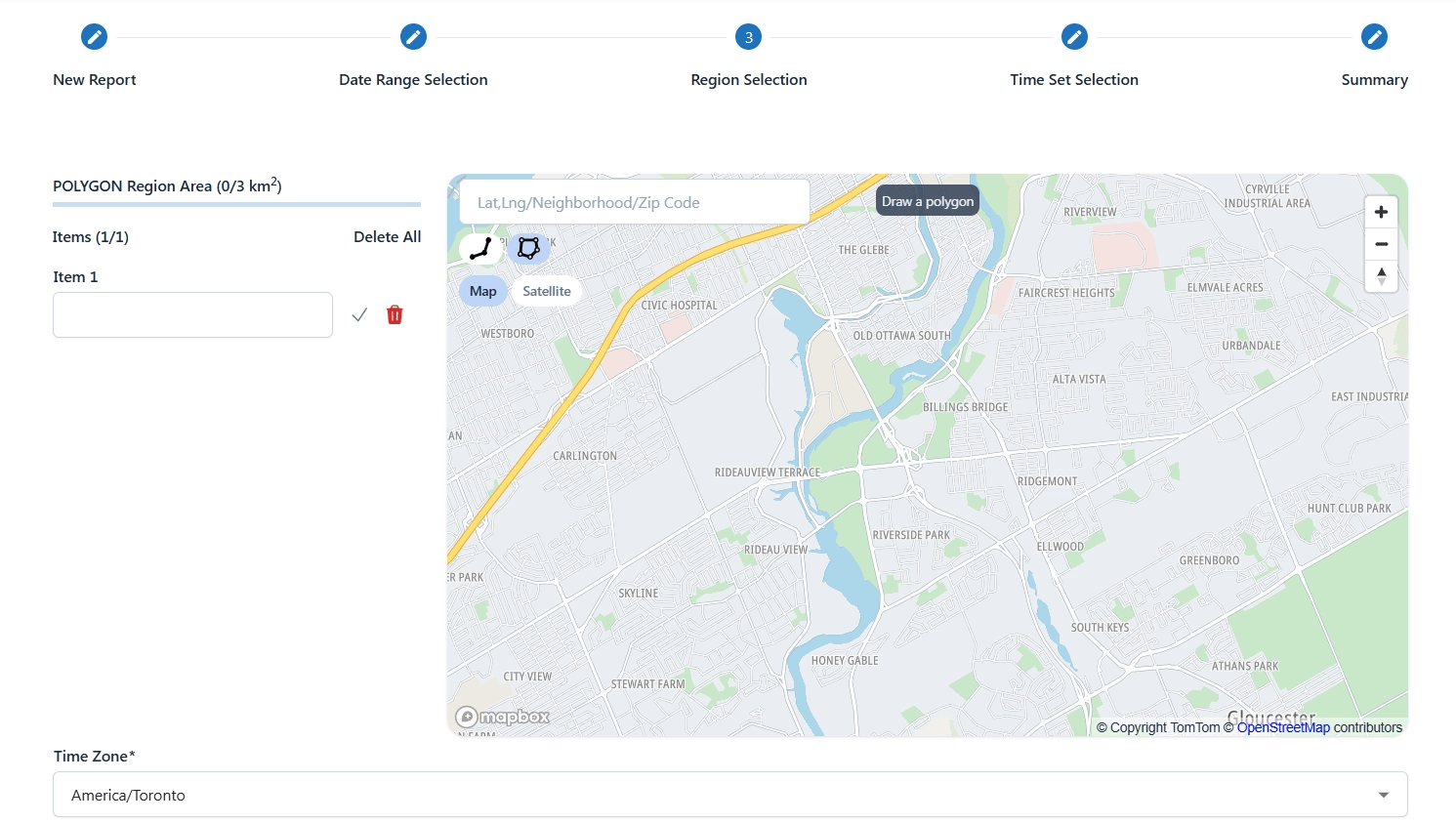Go to Date Range Selection step label
Screen dimensions: 1456x823
point(413,80)
